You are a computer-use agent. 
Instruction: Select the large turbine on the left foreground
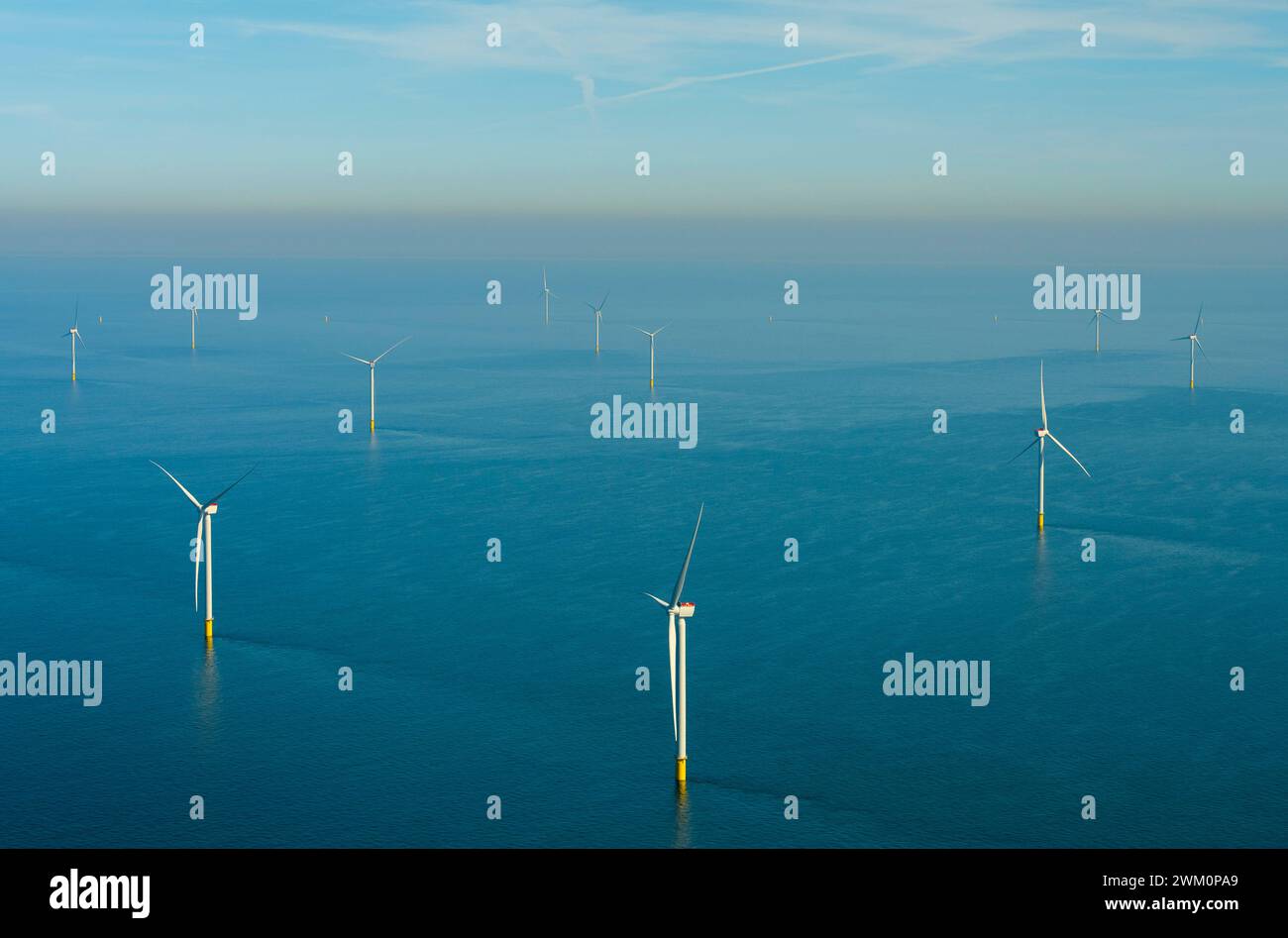(205, 550)
